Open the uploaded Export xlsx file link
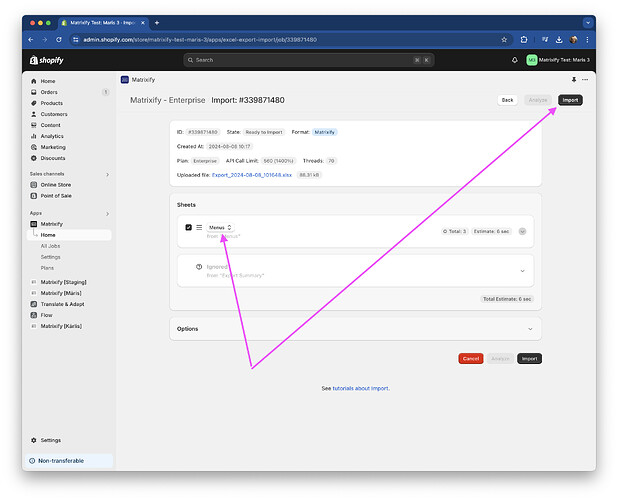The image size is (618, 500). click(252, 175)
